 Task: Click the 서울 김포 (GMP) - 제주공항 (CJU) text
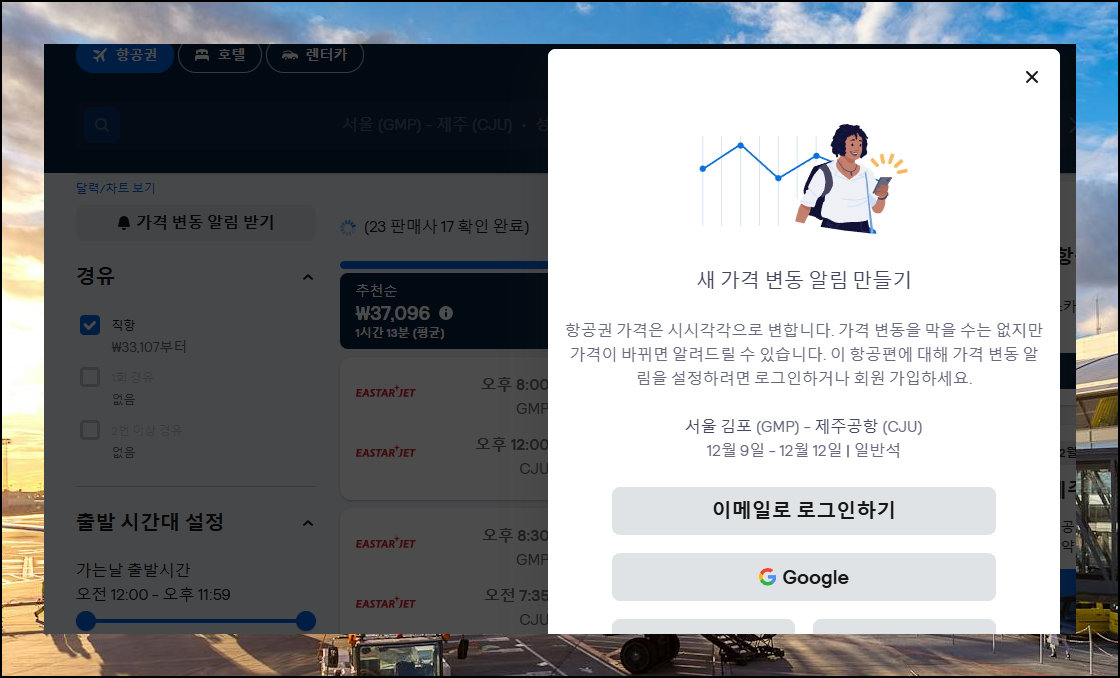click(804, 427)
